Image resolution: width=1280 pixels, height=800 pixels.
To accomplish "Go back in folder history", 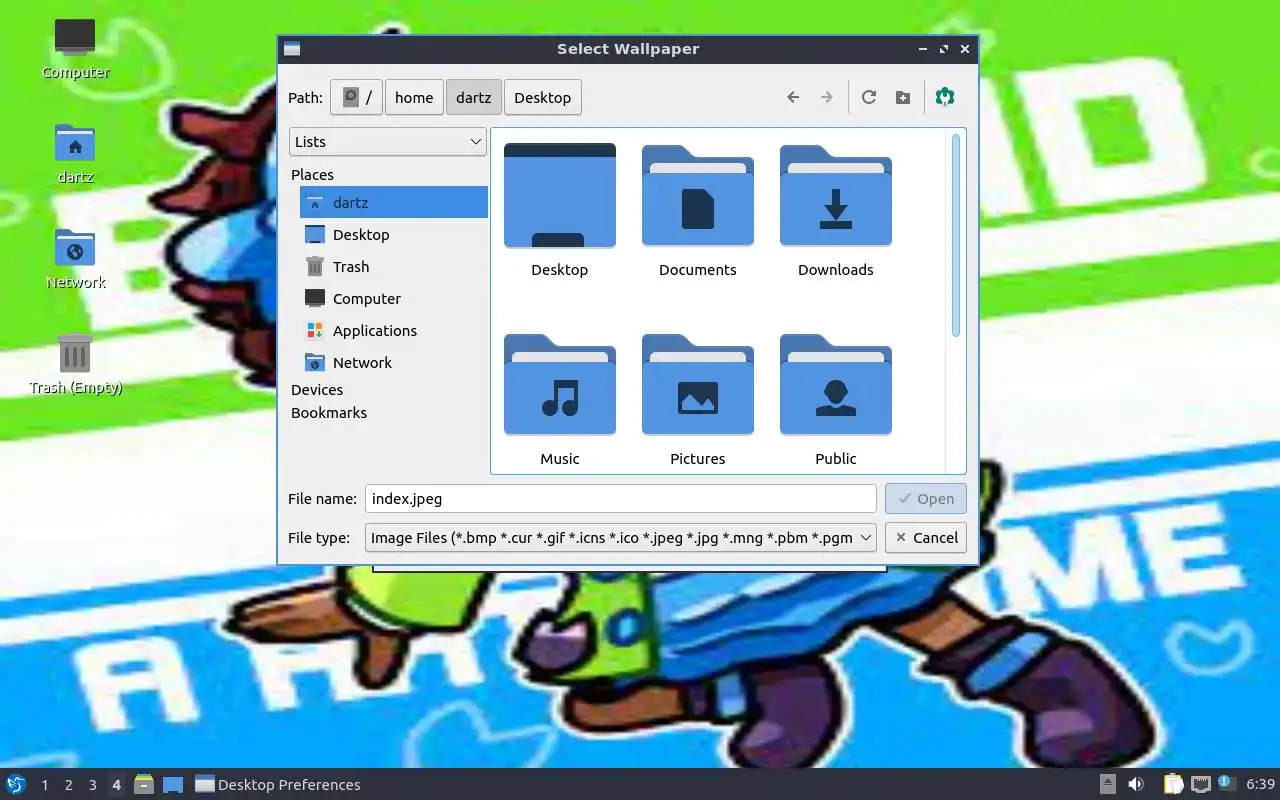I will tap(793, 97).
